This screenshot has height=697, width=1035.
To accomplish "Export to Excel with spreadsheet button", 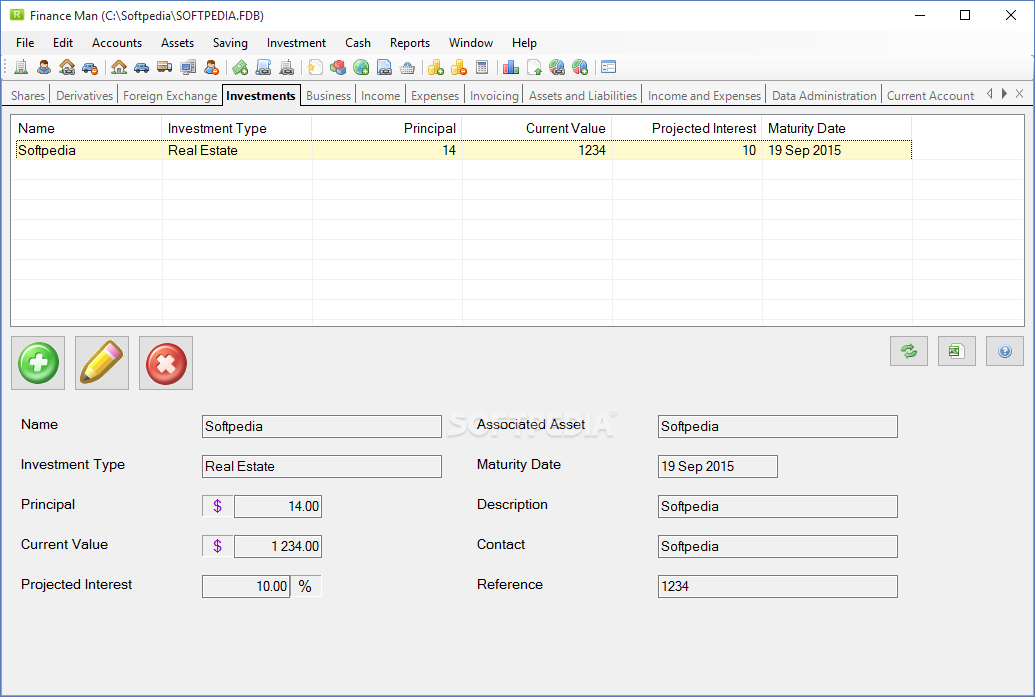I will [x=956, y=351].
